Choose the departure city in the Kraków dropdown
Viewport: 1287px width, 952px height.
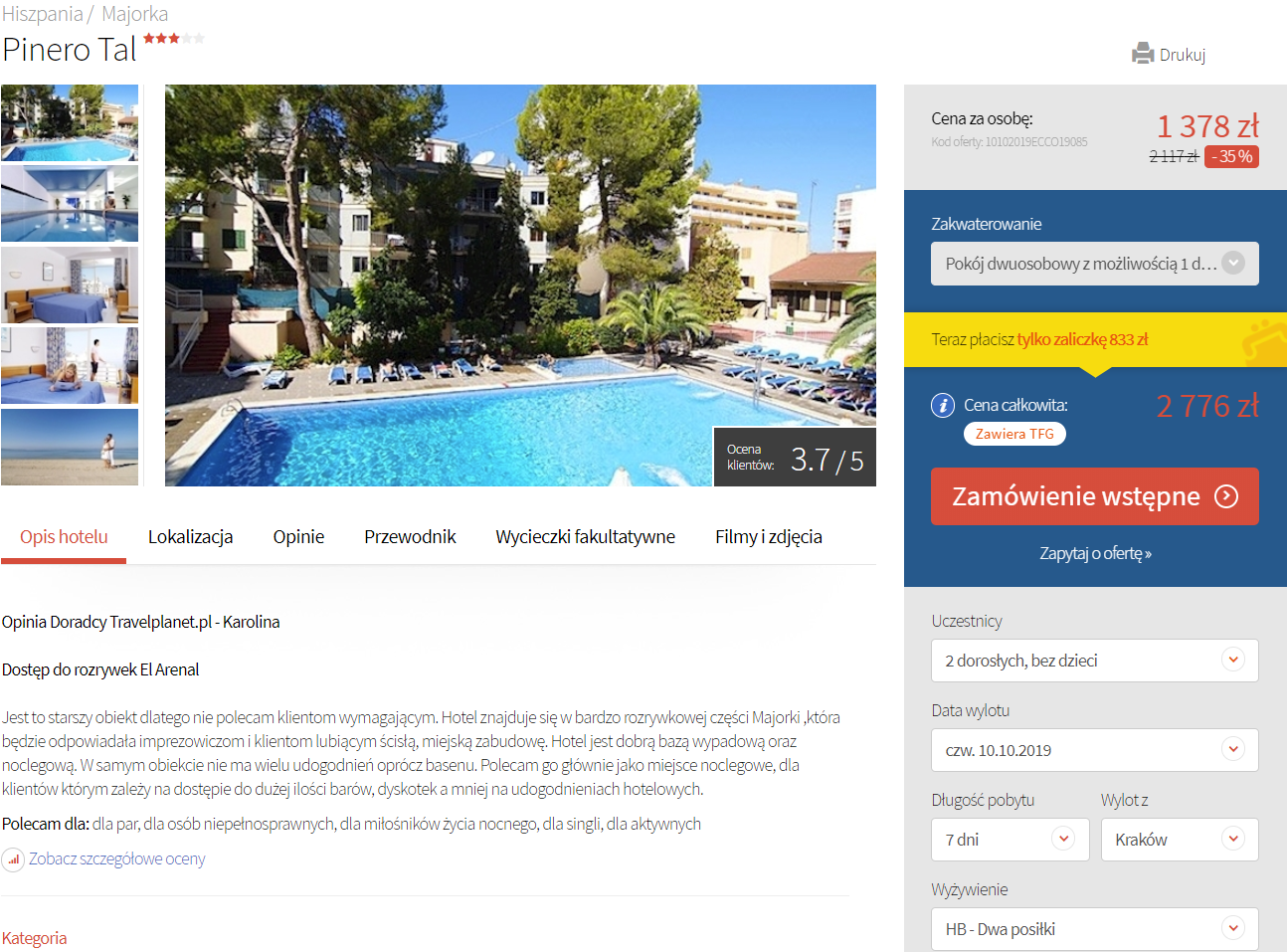tap(1180, 840)
